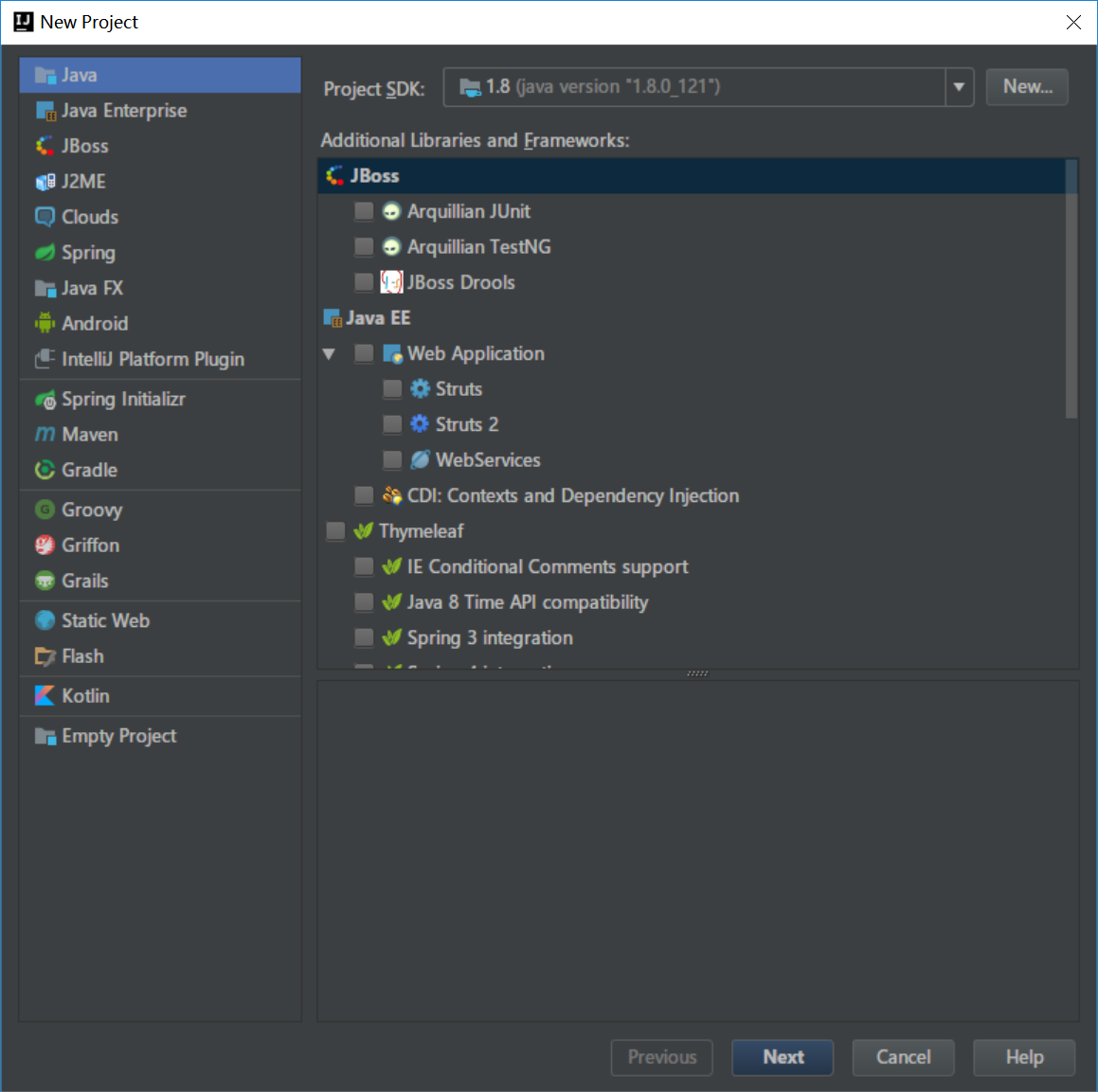
Task: Check the CDI Contexts and Dependency Injection box
Action: pyautogui.click(x=364, y=495)
